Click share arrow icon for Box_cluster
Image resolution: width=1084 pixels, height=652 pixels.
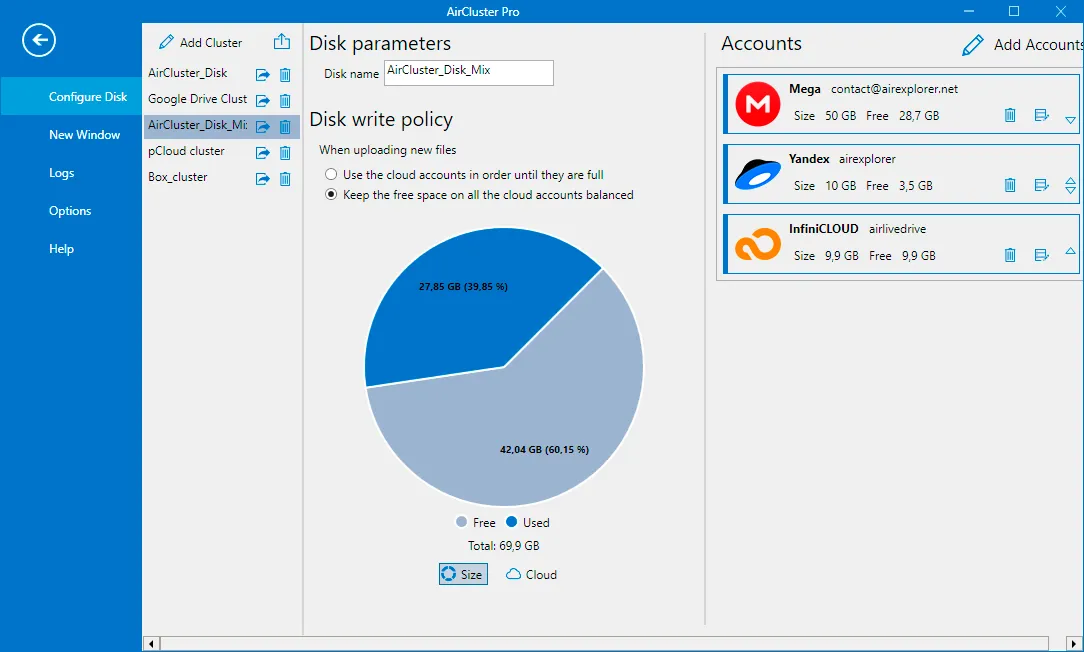263,179
